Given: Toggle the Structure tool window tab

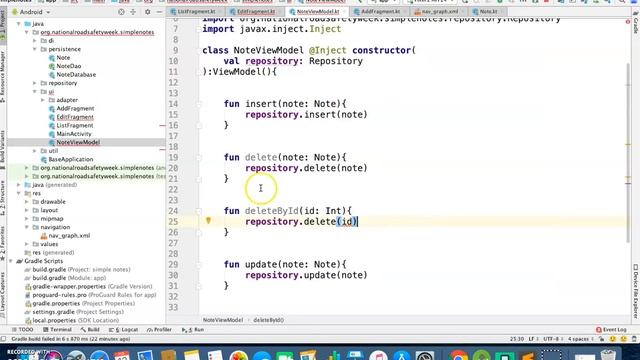Looking at the screenshot, I should [x=3, y=198].
